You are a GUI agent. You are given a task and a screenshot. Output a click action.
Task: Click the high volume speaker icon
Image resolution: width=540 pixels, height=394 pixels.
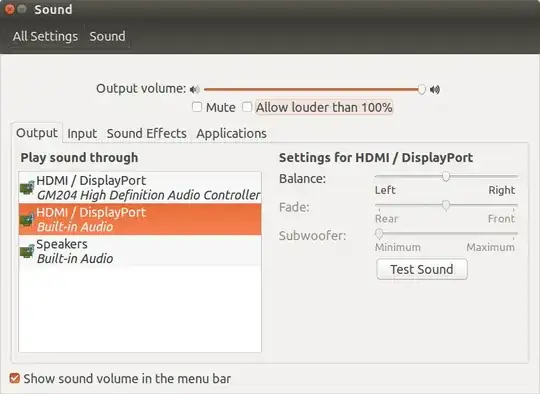[x=435, y=90]
